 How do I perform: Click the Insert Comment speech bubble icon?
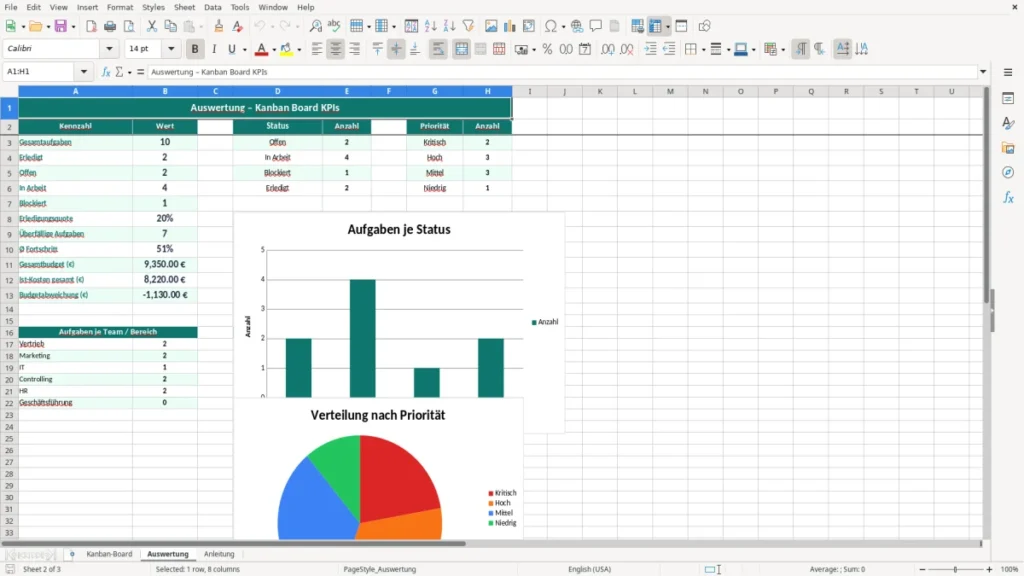pos(596,26)
